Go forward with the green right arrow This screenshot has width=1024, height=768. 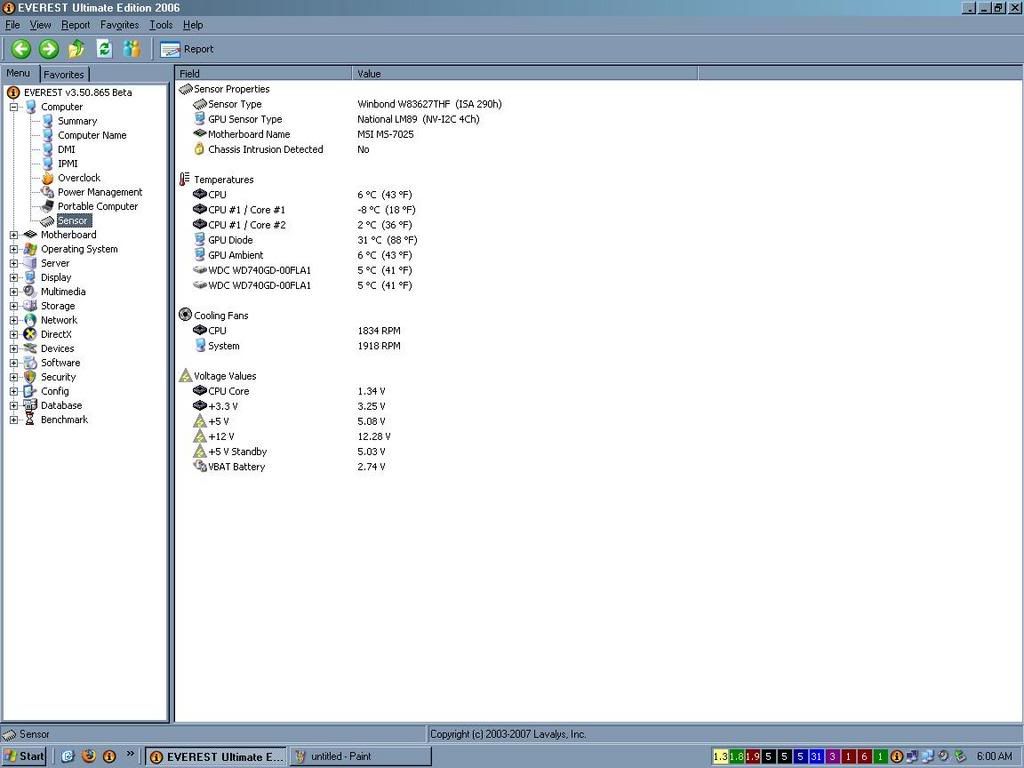pyautogui.click(x=49, y=49)
